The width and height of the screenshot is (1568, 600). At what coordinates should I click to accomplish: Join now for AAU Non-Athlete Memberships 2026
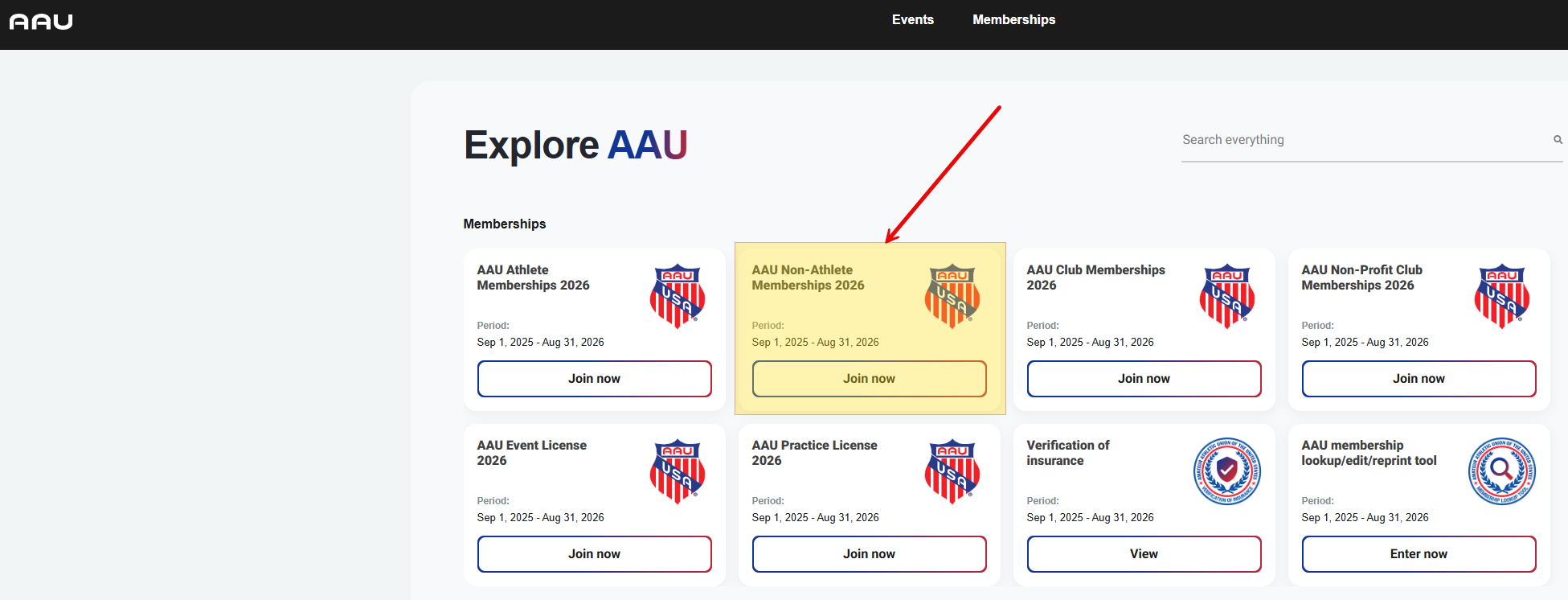click(870, 379)
